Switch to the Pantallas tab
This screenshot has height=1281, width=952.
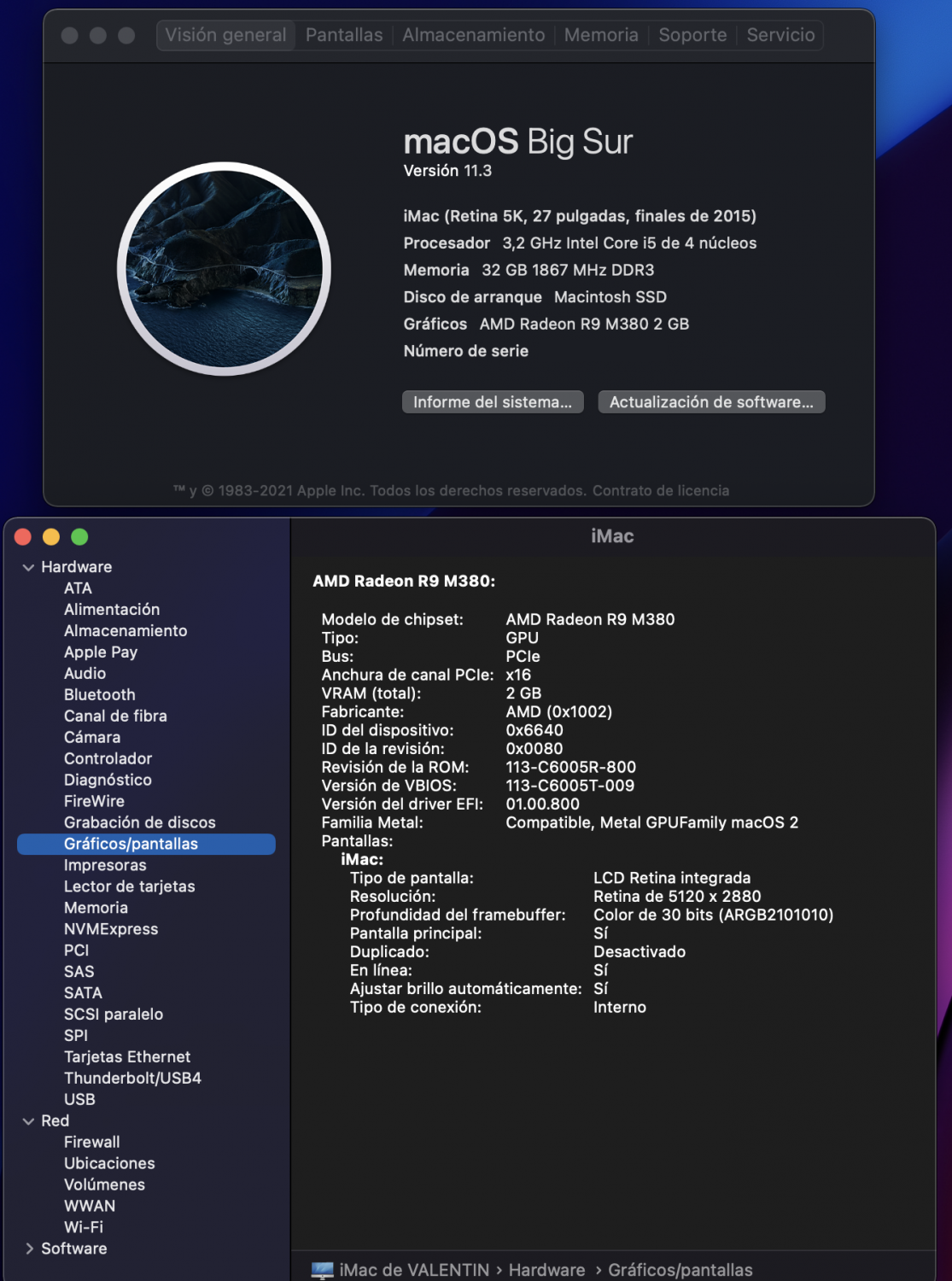344,35
